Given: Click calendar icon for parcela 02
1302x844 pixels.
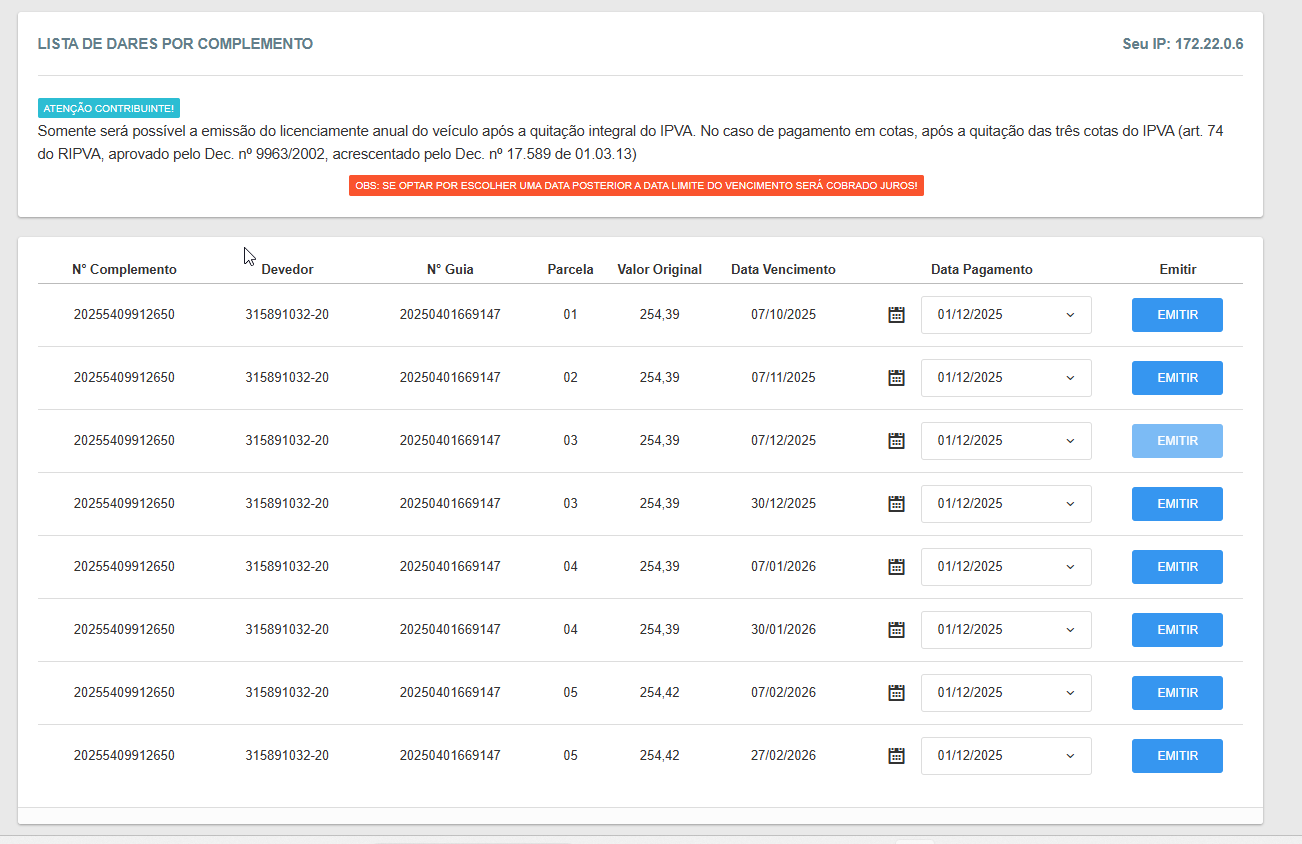Looking at the screenshot, I should pyautogui.click(x=896, y=378).
